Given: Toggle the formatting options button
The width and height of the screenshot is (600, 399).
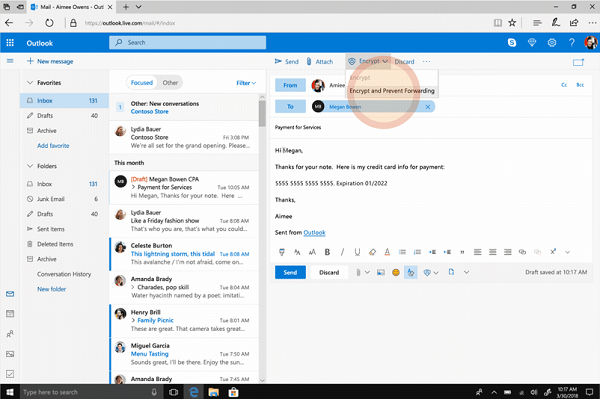Looking at the screenshot, I should [411, 272].
